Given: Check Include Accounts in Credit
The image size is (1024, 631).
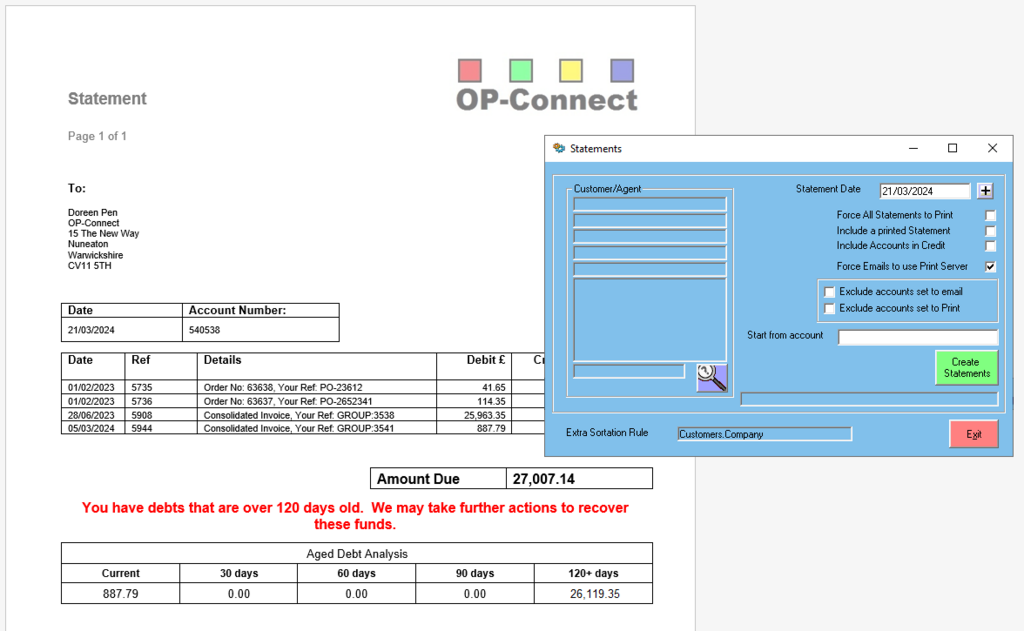Looking at the screenshot, I should [x=991, y=246].
